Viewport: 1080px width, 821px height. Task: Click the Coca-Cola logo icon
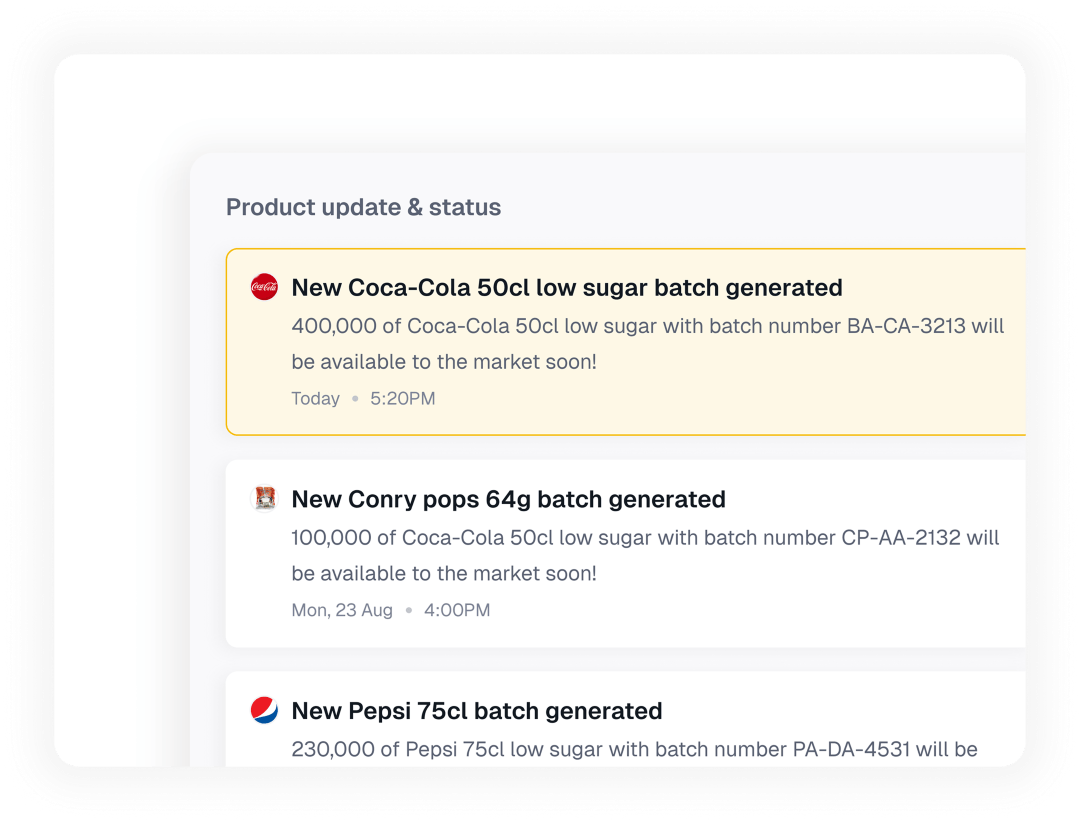pyautogui.click(x=264, y=287)
